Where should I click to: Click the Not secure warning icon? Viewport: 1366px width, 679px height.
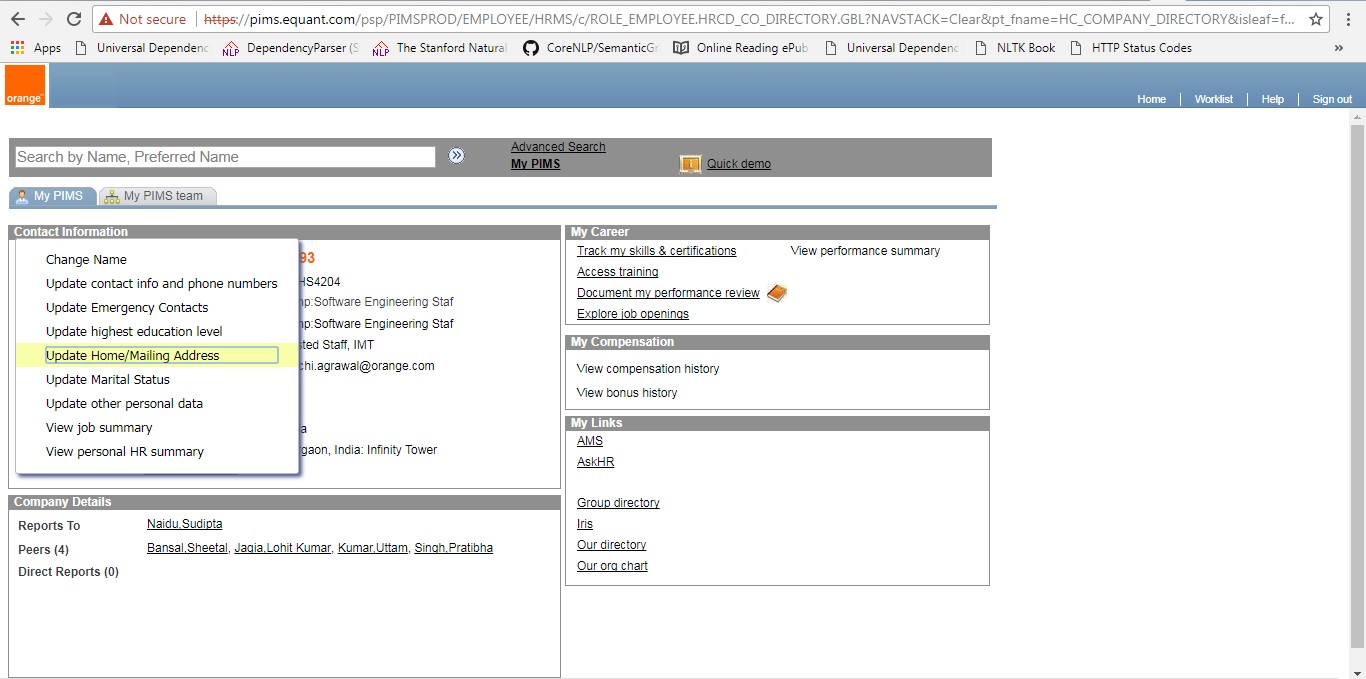pos(105,19)
